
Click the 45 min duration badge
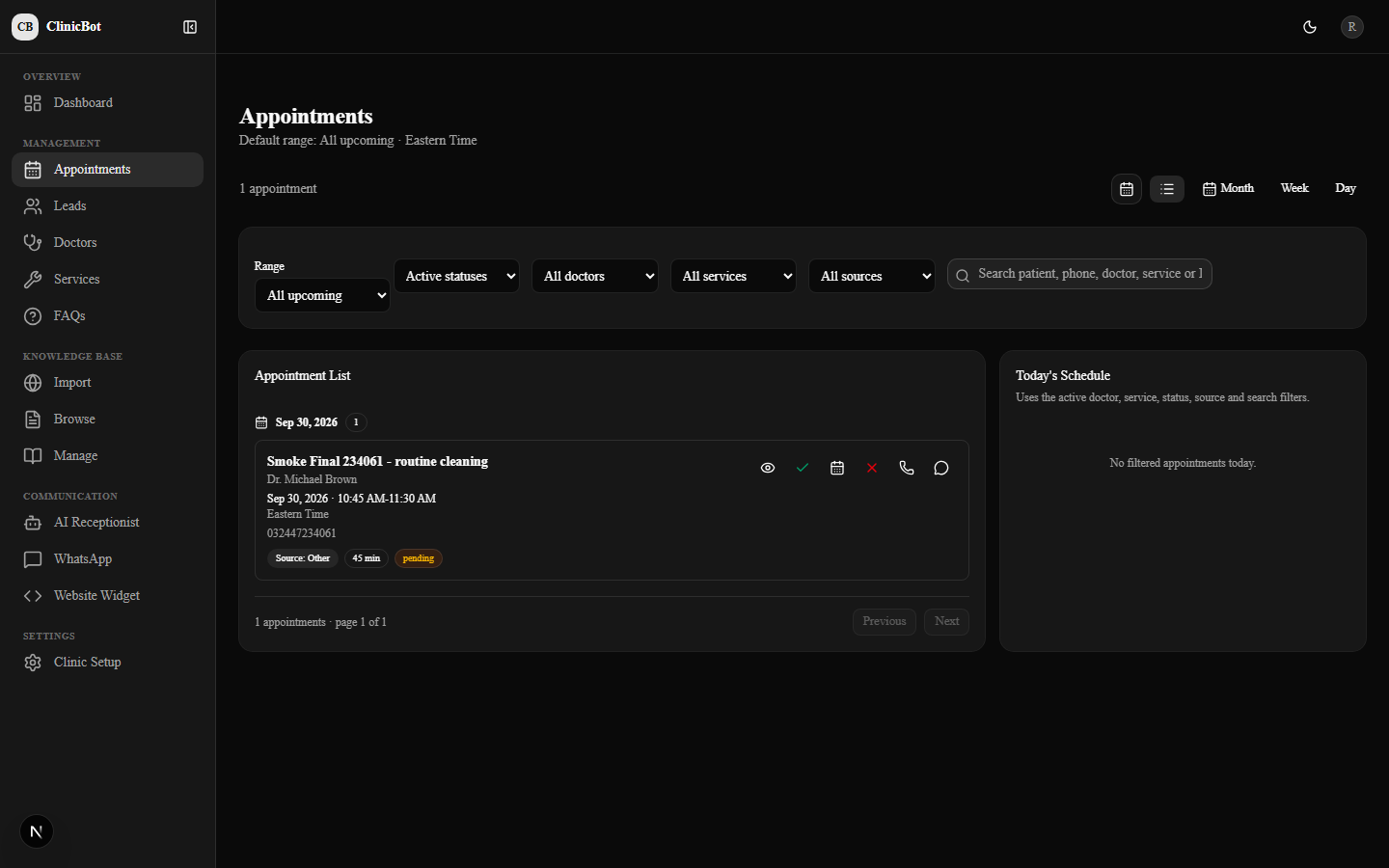coord(367,558)
